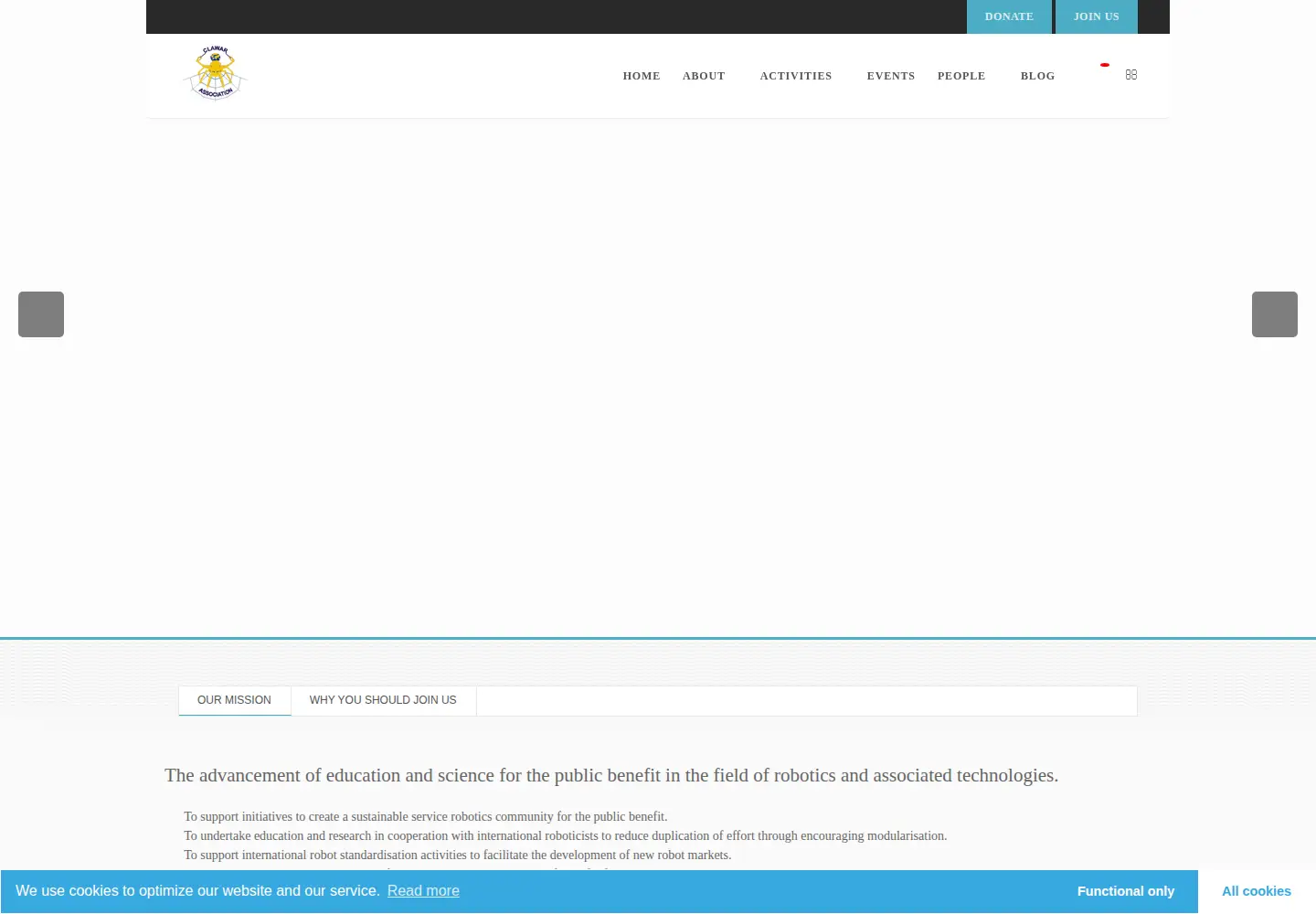Image resolution: width=1316 pixels, height=914 pixels.
Task: Open the Activities menu
Action: tap(796, 76)
